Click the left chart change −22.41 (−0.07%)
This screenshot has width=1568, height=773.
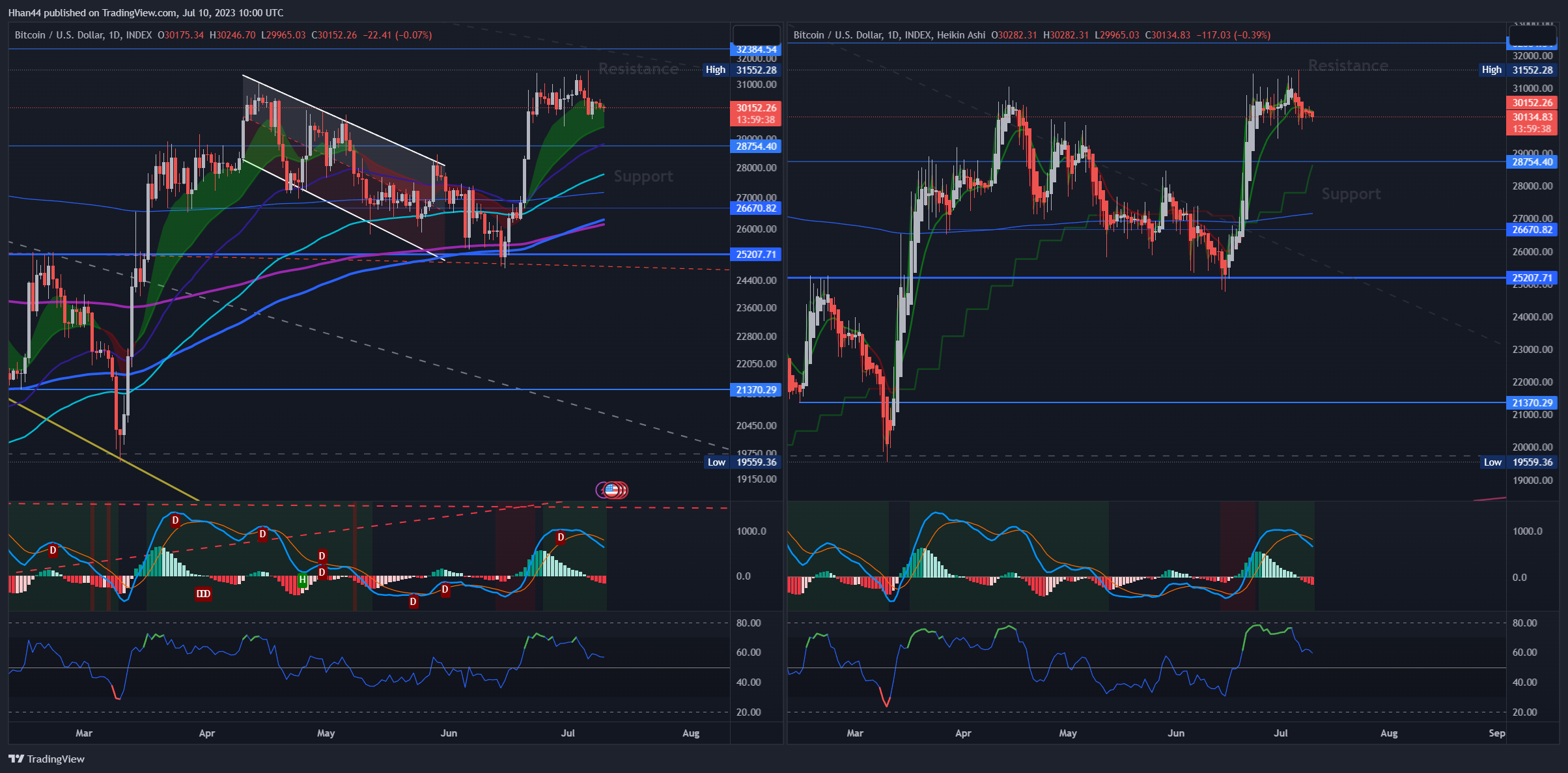[397, 35]
